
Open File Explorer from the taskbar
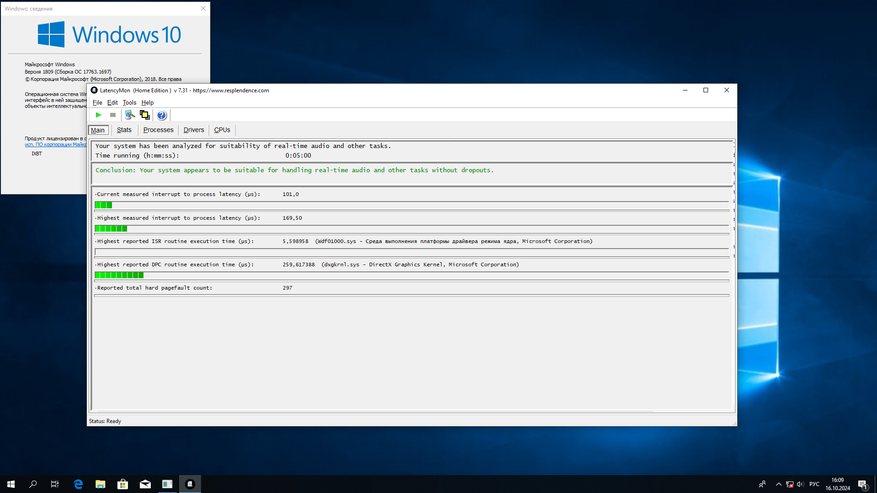tap(100, 484)
